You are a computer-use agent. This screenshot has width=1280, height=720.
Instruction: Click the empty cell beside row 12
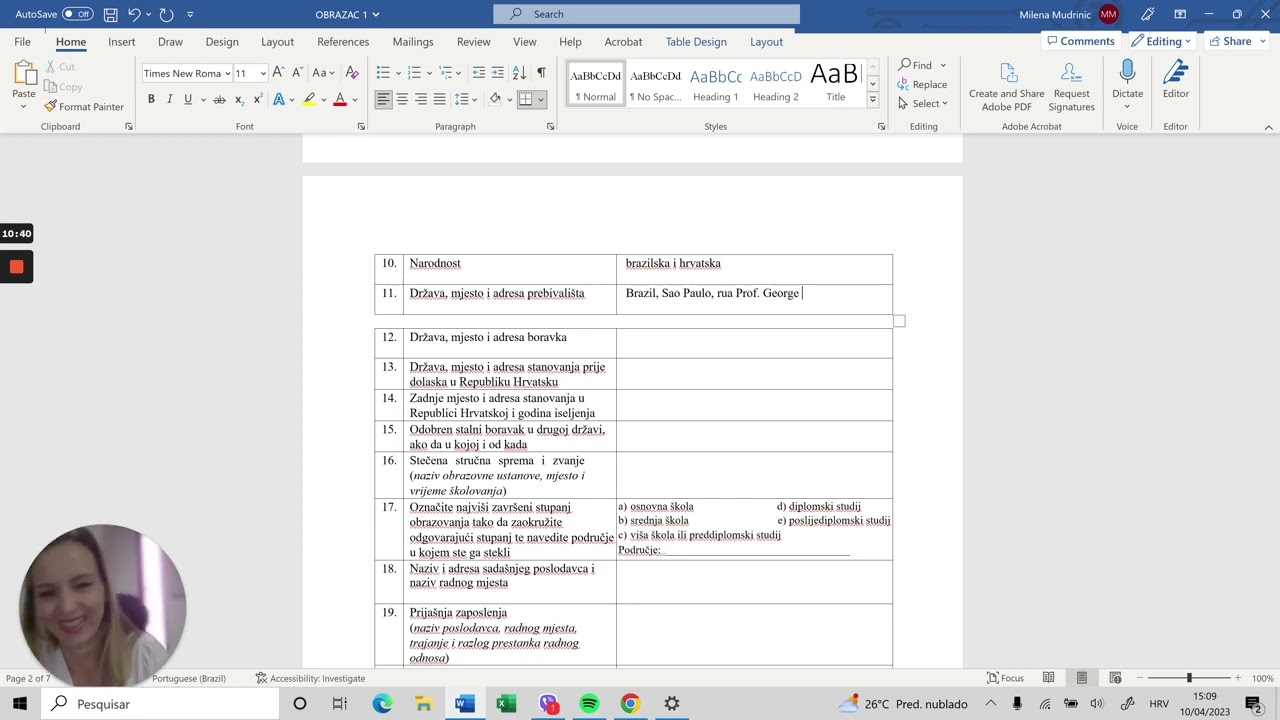point(754,343)
